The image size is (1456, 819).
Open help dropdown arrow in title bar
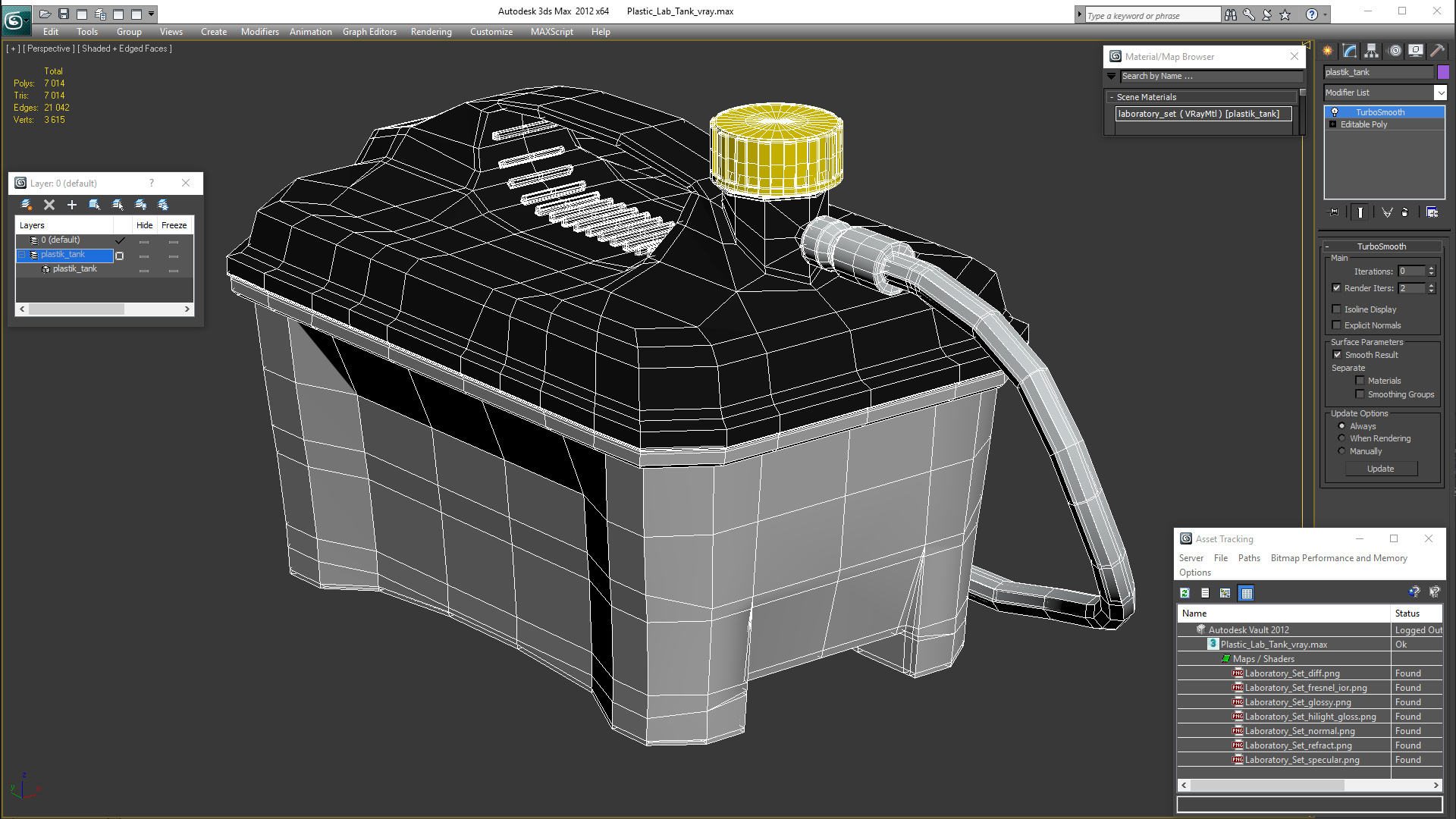pos(1326,14)
